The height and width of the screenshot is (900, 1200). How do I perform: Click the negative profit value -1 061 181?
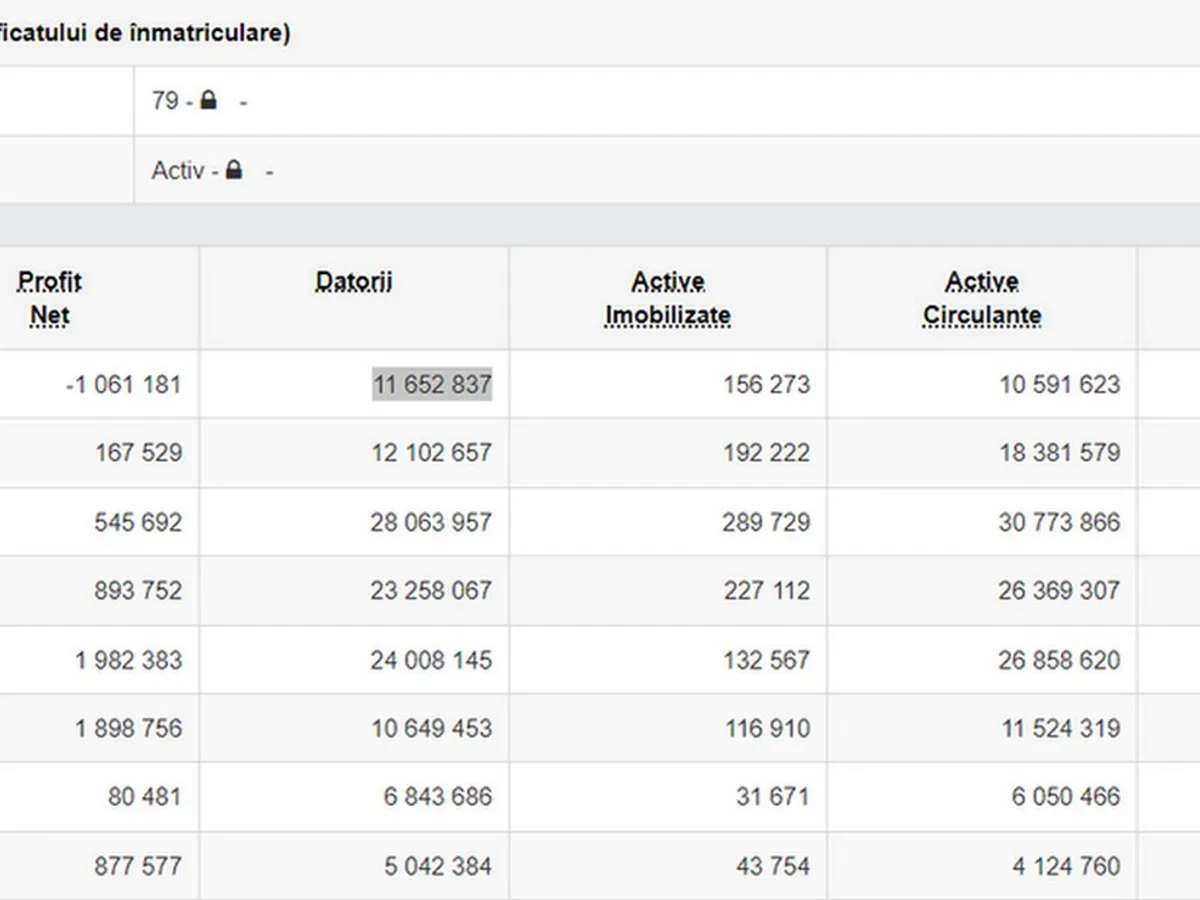click(x=123, y=384)
